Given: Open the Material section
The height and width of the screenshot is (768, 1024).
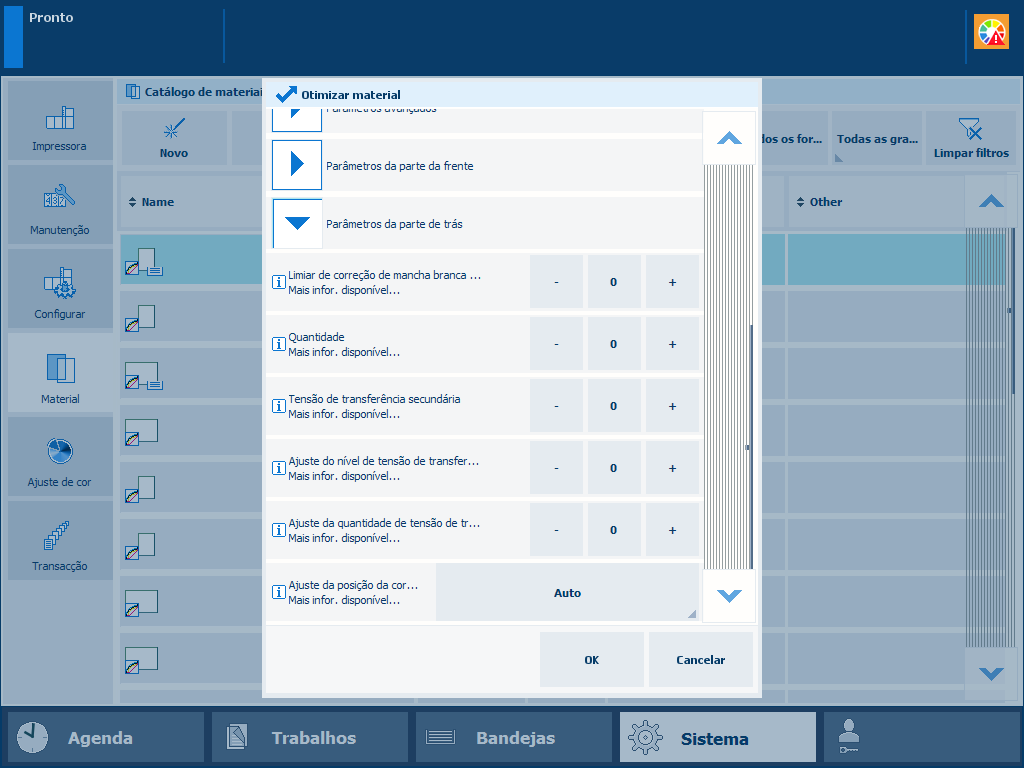Looking at the screenshot, I should 60,373.
